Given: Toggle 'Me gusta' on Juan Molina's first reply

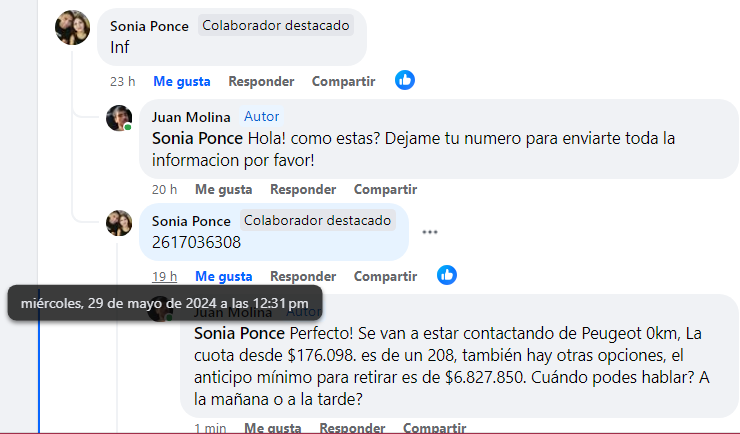Looking at the screenshot, I should (223, 189).
